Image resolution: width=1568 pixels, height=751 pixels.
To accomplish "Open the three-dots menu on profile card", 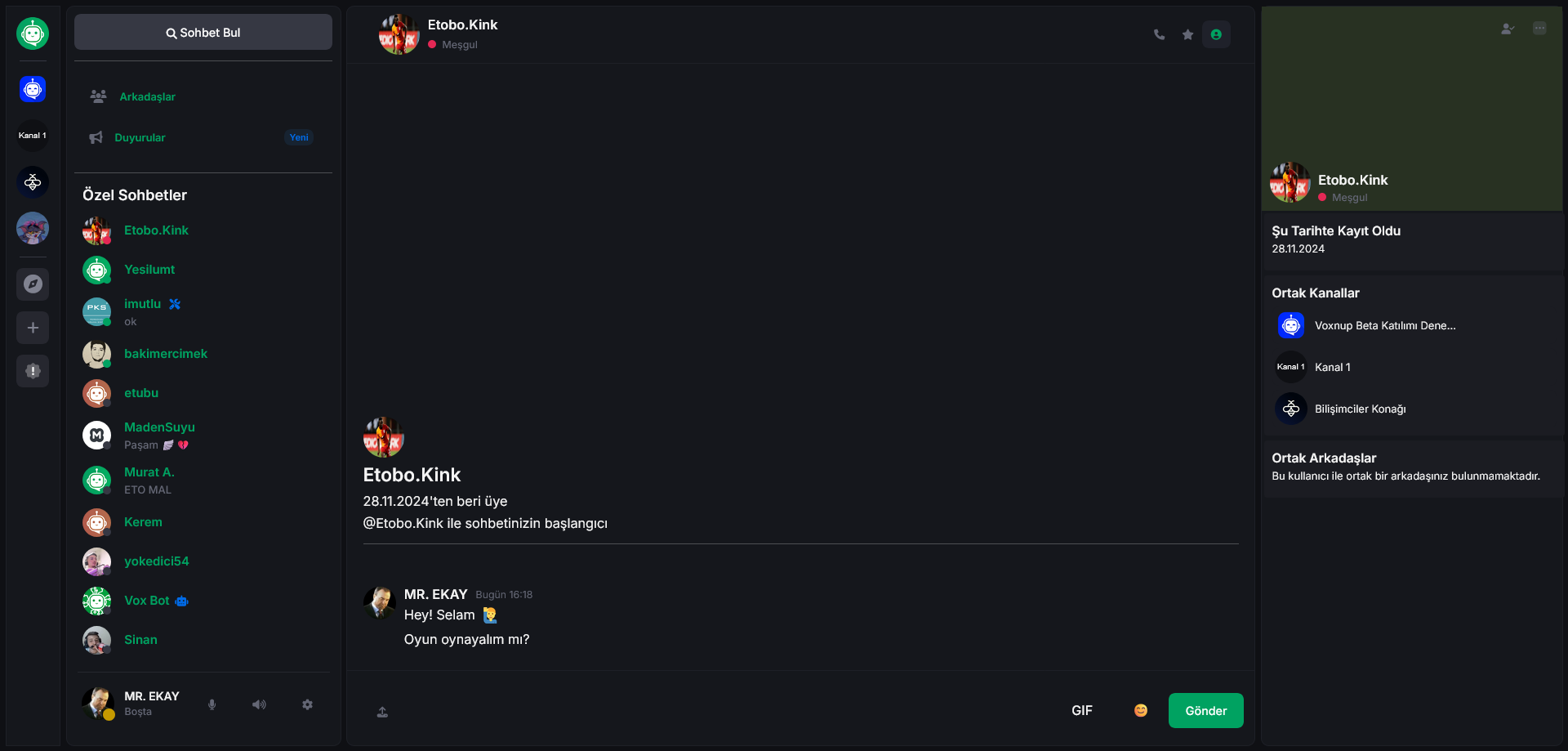I will 1539,29.
